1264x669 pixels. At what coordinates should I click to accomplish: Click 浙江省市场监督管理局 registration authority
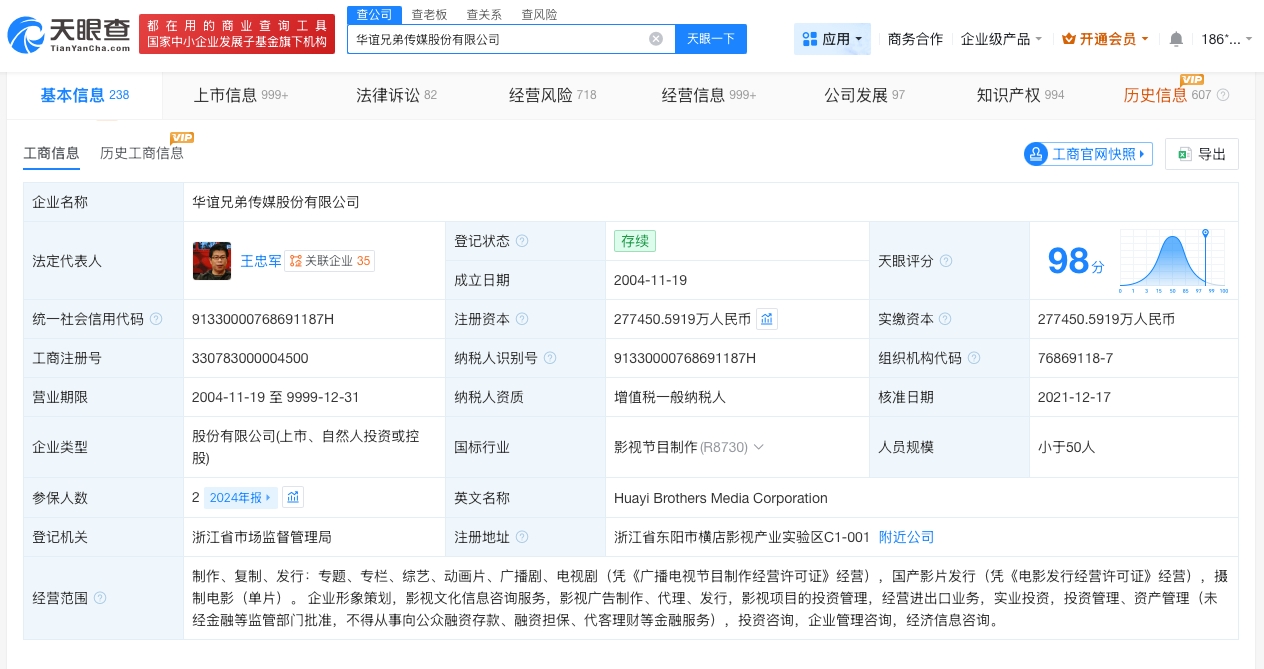(262, 537)
